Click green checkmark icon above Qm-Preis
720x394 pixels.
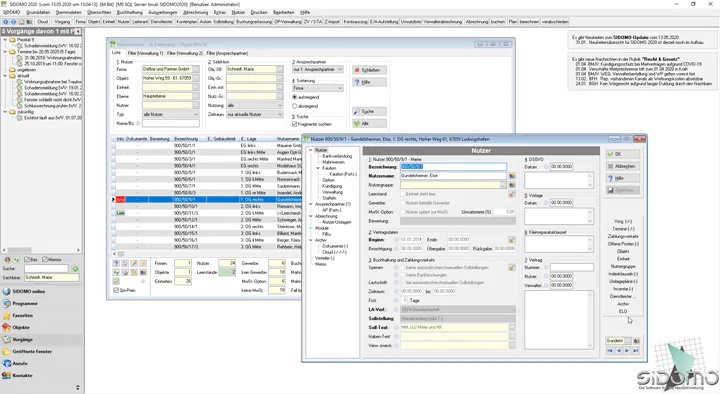[116, 281]
